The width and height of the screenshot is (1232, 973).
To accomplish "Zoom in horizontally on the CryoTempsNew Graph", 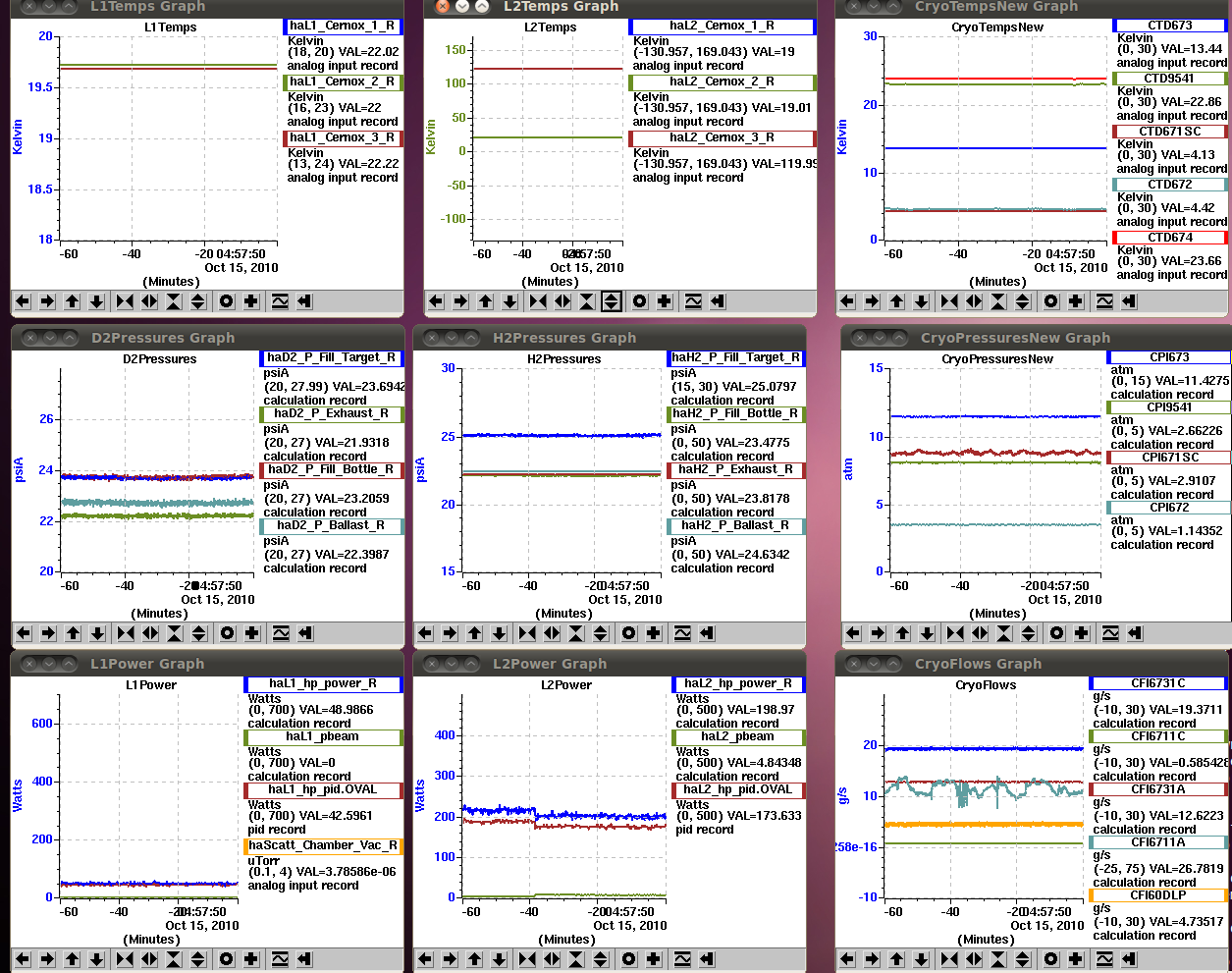I will 949,301.
